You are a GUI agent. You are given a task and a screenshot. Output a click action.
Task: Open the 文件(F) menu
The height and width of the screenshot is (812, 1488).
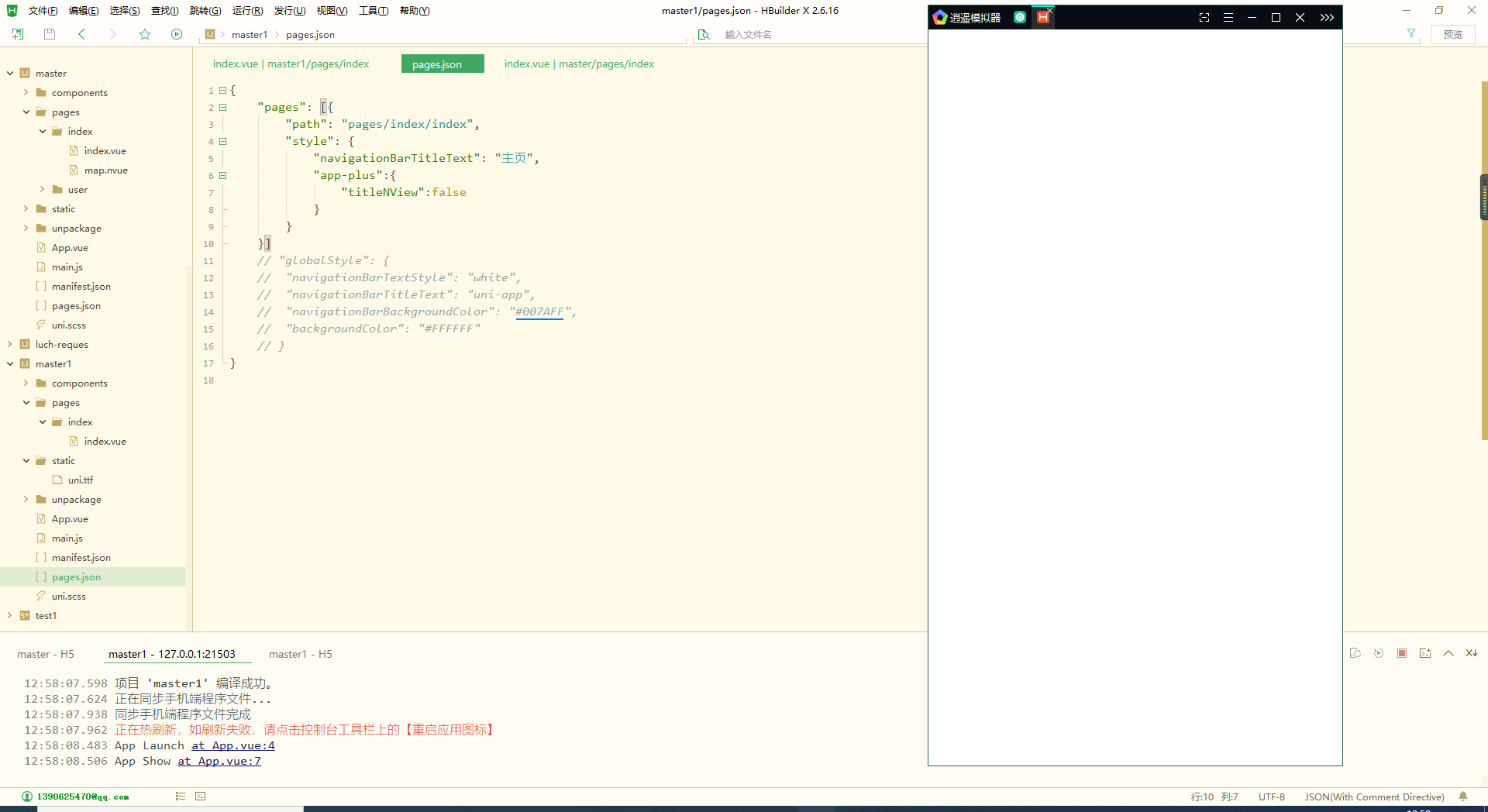click(43, 11)
